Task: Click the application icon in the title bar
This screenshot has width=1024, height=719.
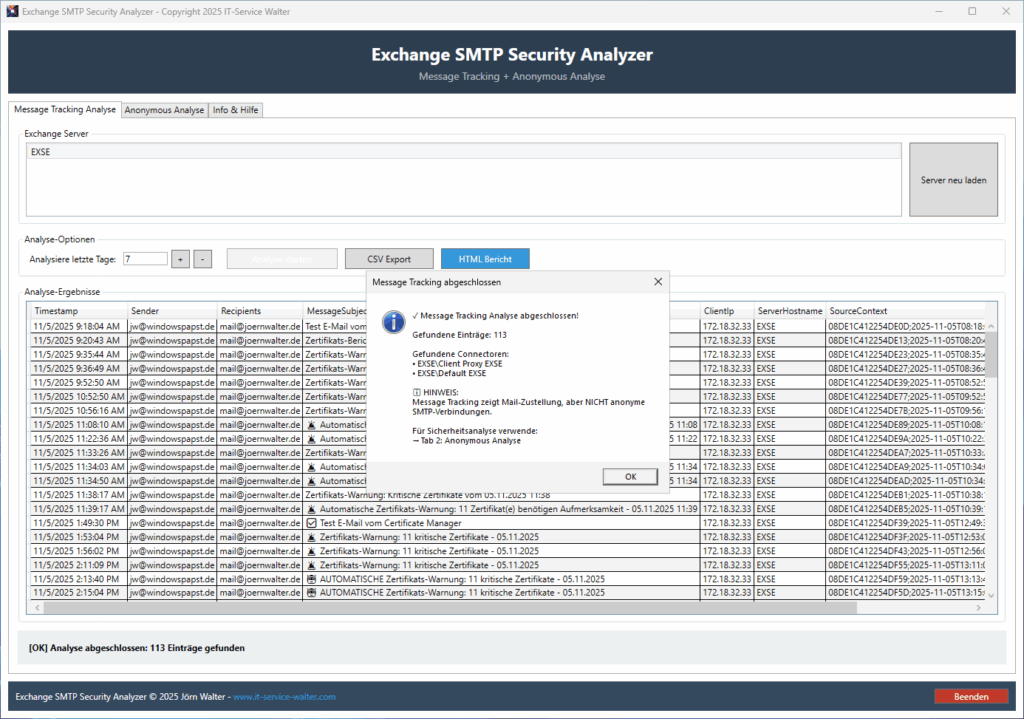Action: [10, 11]
